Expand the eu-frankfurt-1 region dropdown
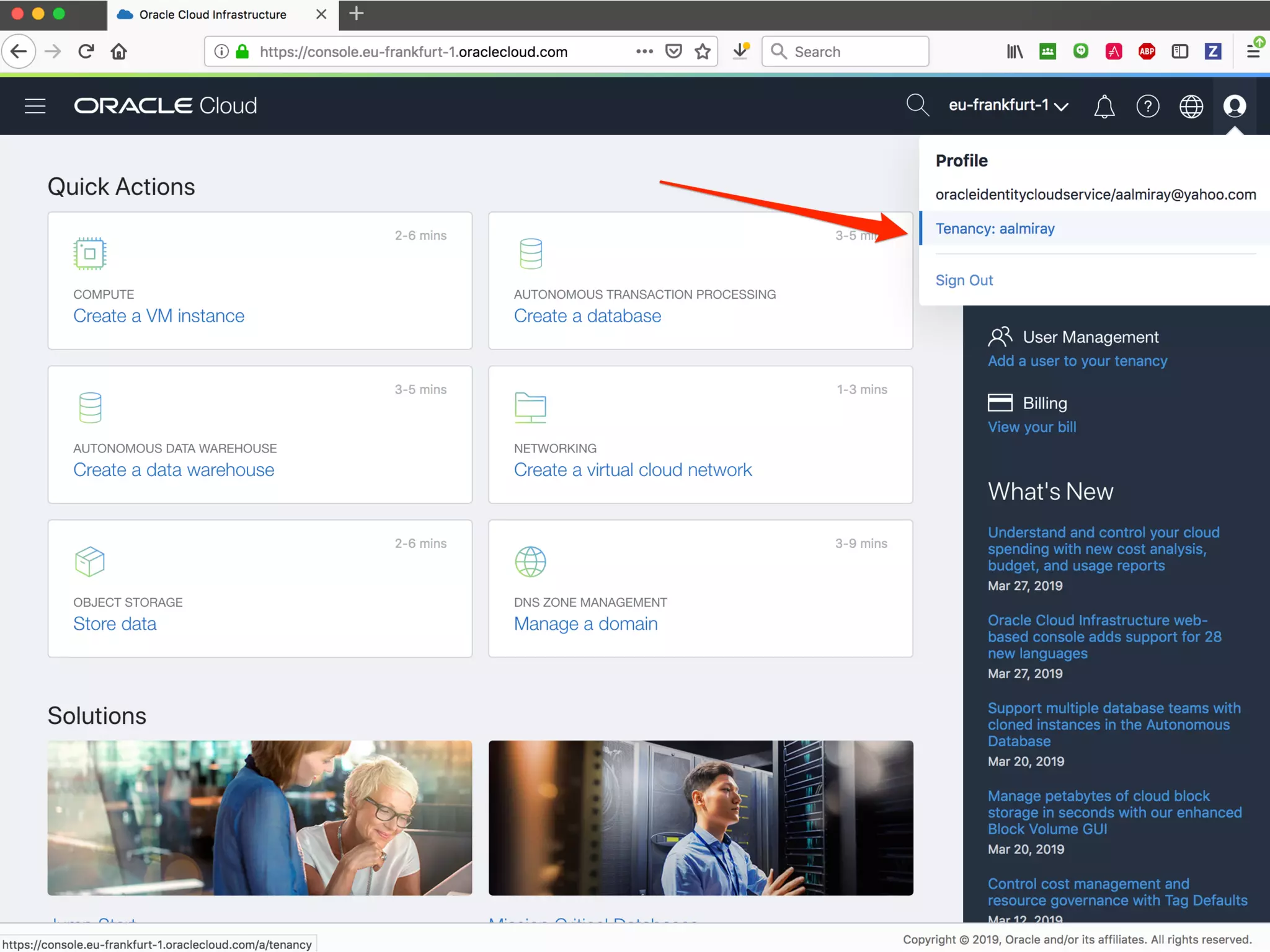1270x952 pixels. [1008, 105]
